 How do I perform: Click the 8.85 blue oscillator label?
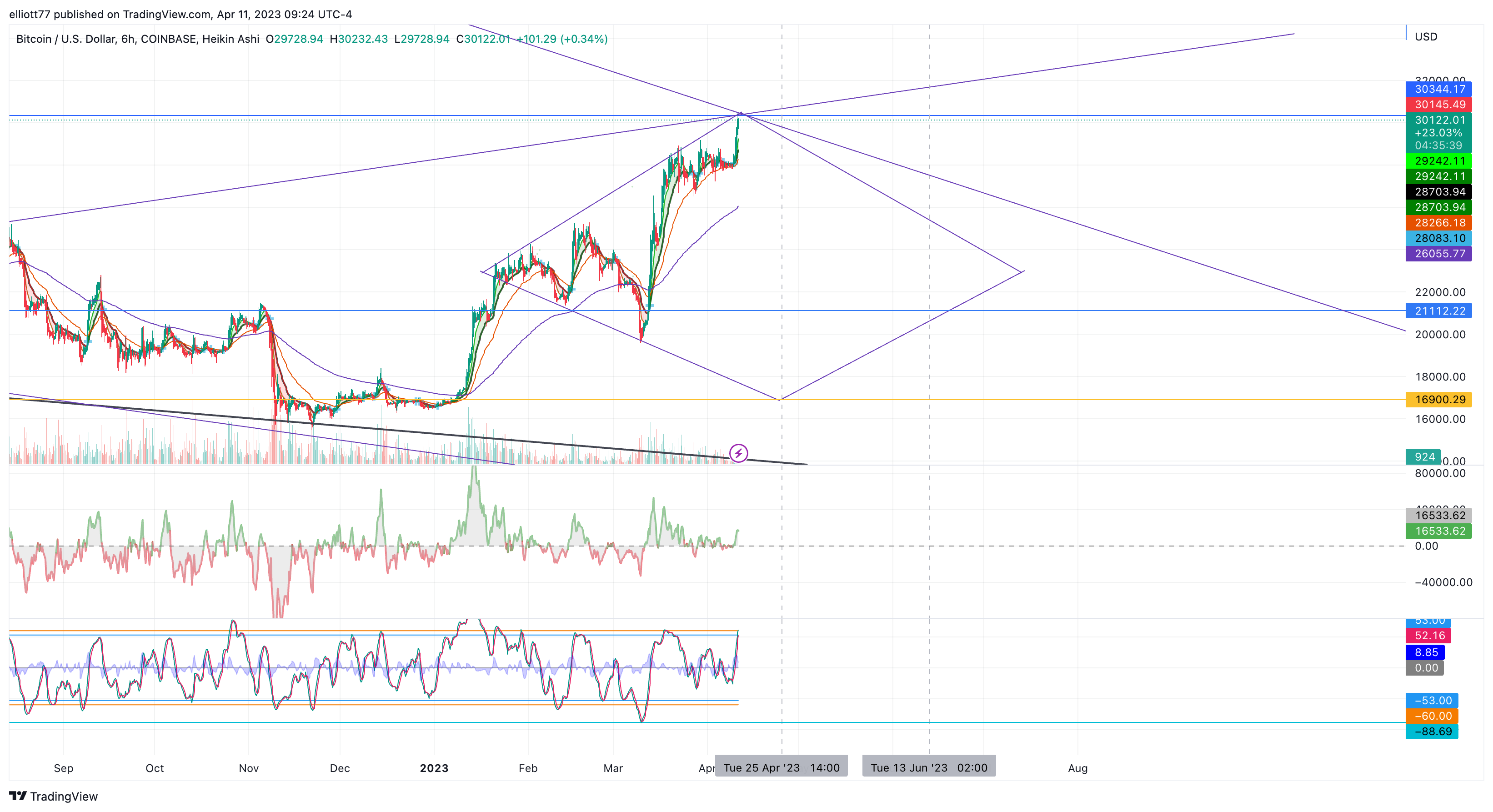pyautogui.click(x=1425, y=652)
